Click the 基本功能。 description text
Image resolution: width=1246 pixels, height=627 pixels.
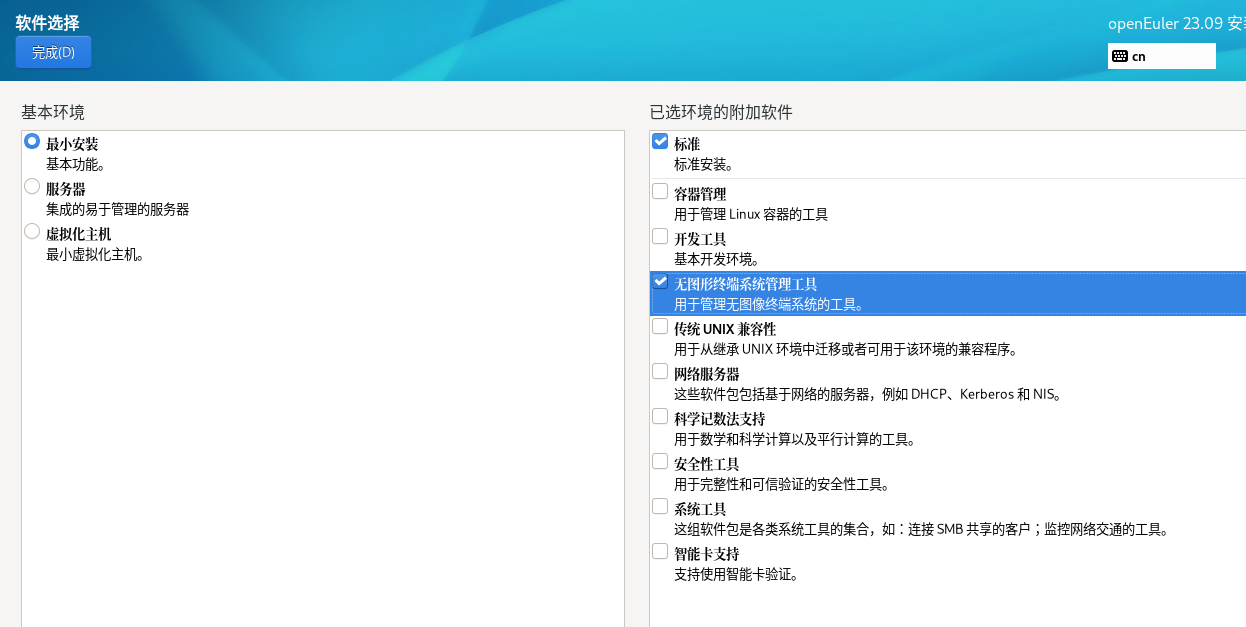point(76,164)
